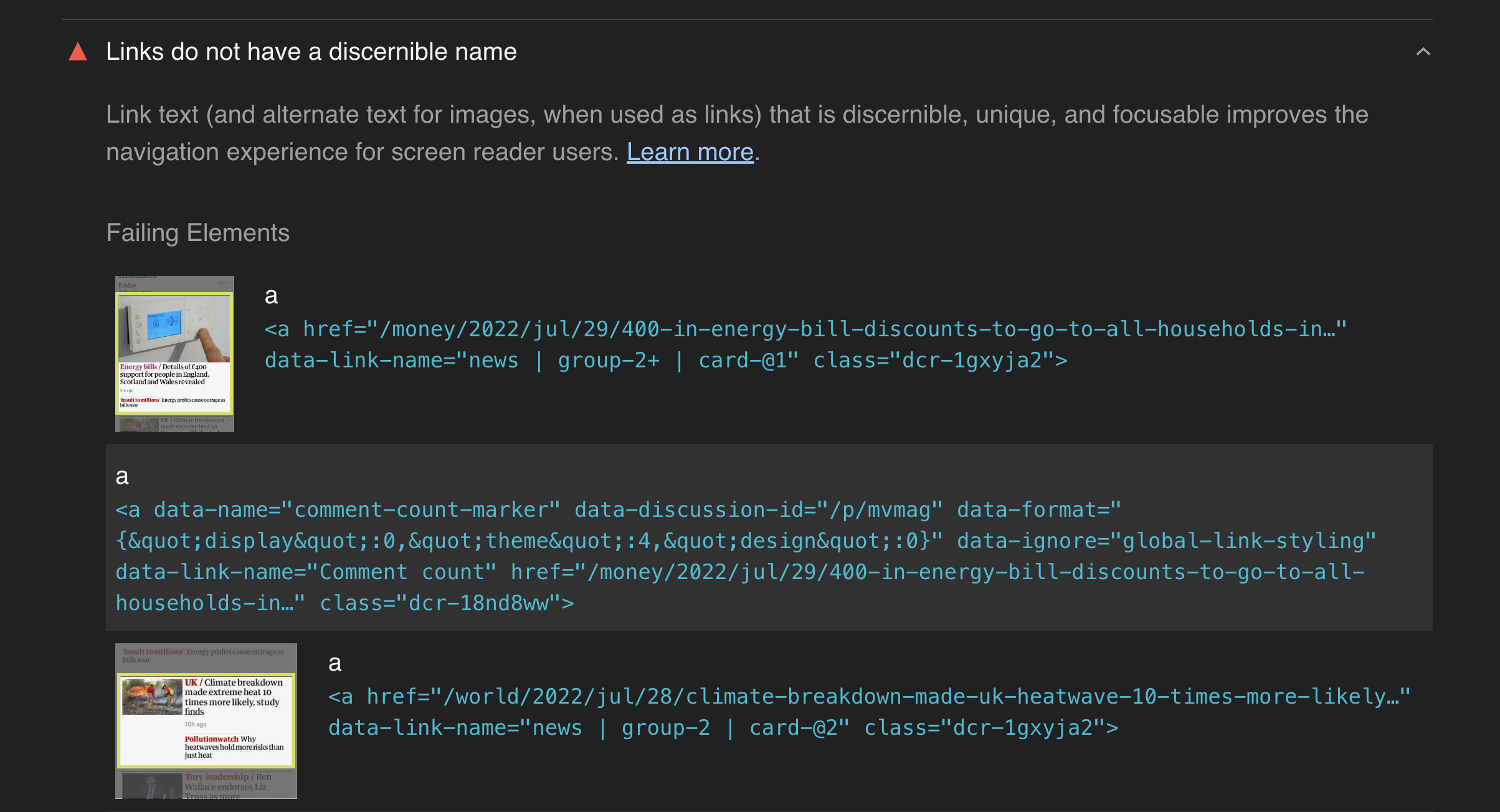Collapse the audit using the top-right chevron
This screenshot has width=1500, height=812.
pyautogui.click(x=1424, y=52)
